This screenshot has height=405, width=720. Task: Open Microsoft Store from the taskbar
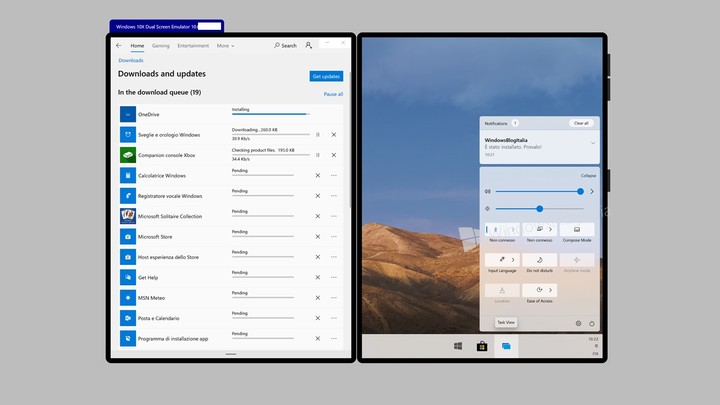pyautogui.click(x=482, y=346)
